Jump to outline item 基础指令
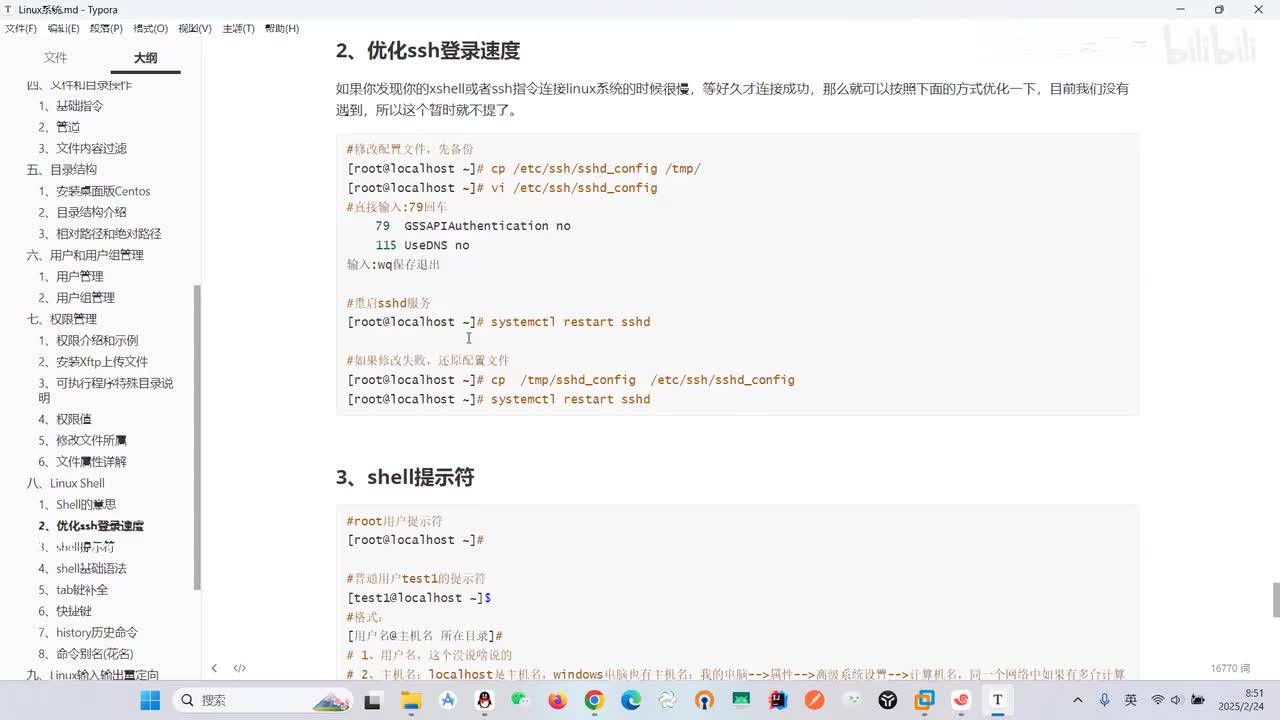Image resolution: width=1280 pixels, height=720 pixels. click(79, 105)
